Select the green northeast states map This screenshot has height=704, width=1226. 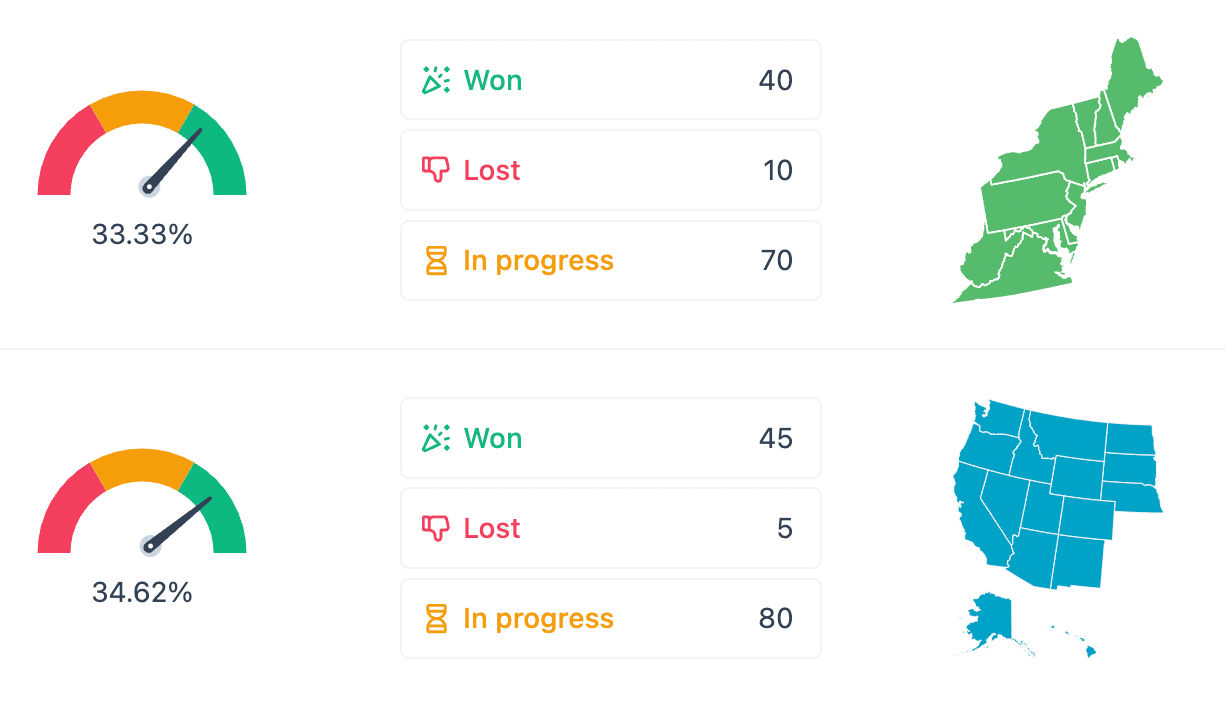coord(1059,170)
